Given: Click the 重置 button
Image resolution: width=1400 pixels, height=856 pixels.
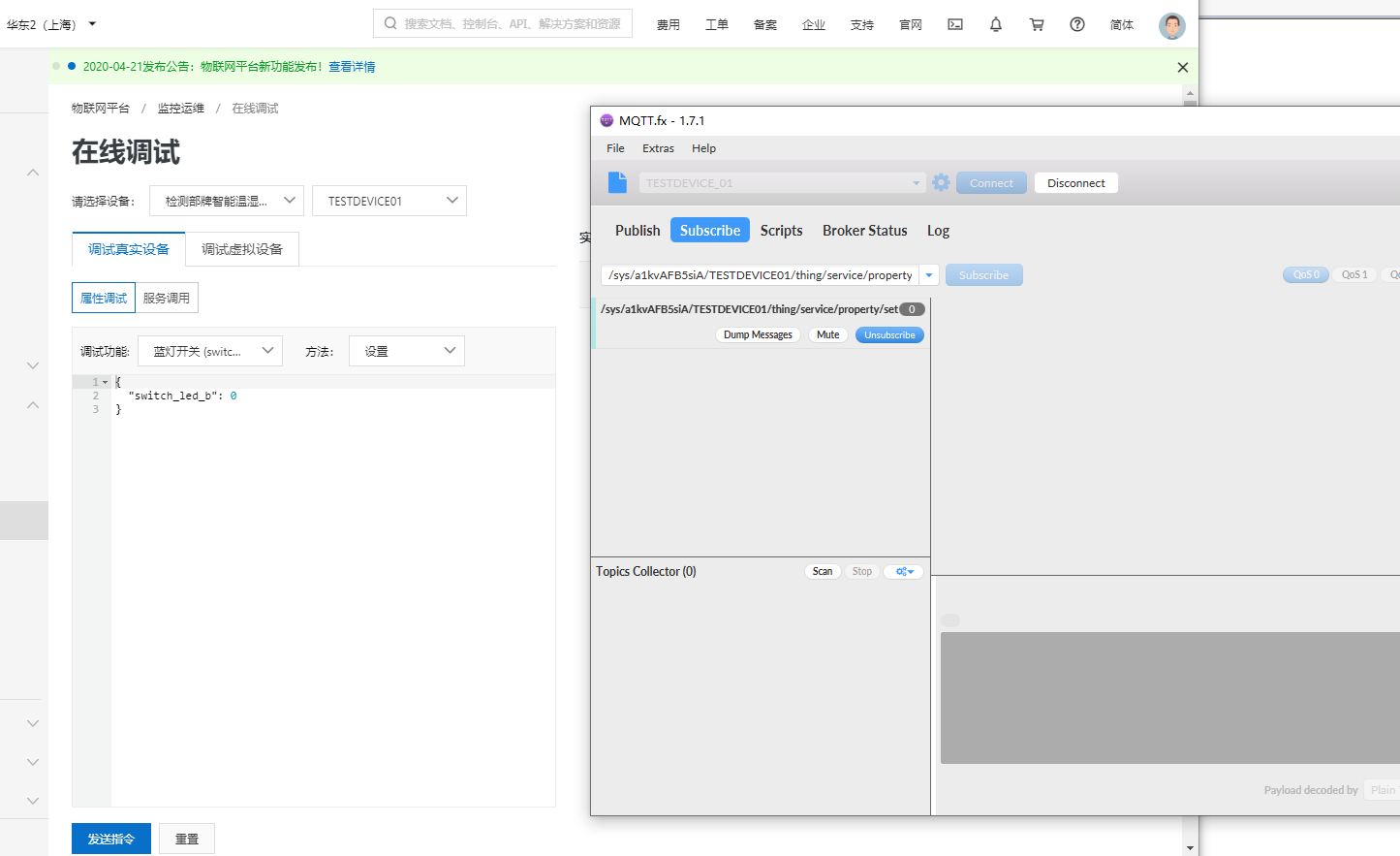Looking at the screenshot, I should tap(187, 839).
